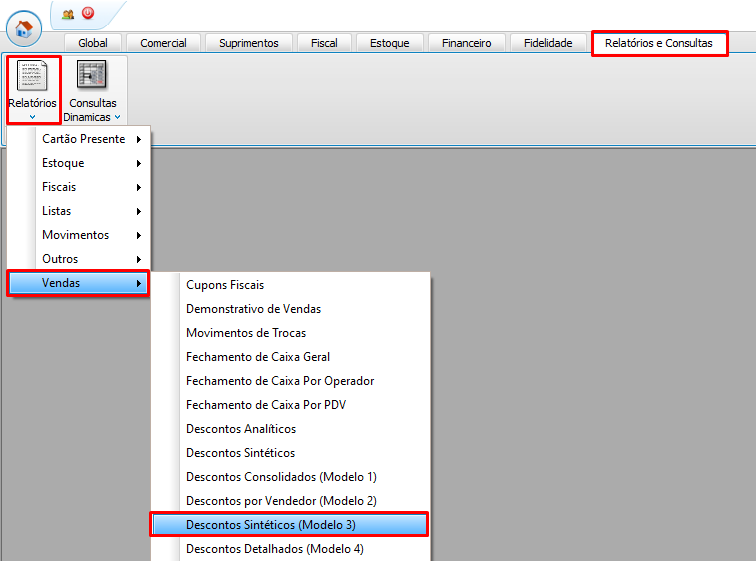Click the home application button icon
This screenshot has height=561, width=756.
pos(24,29)
